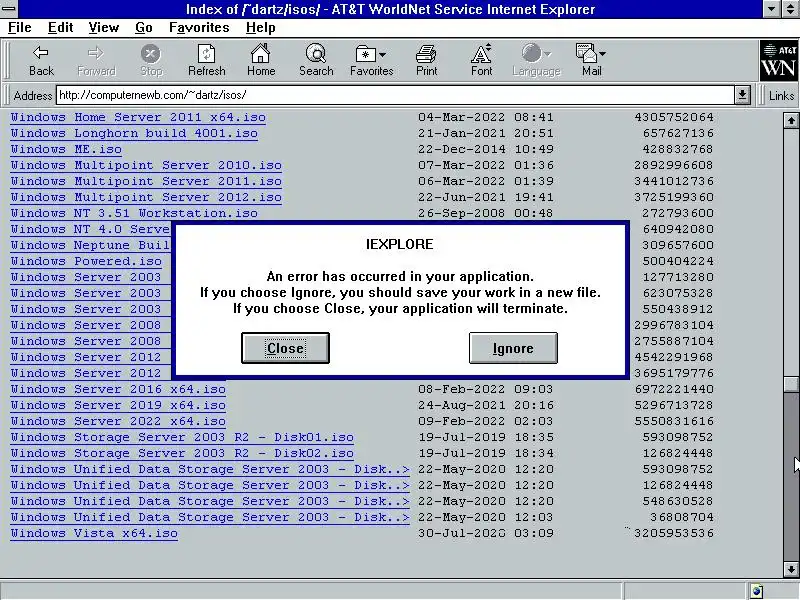800x600 pixels.
Task: Click the title bar minimize arrow
Action: [771, 9]
